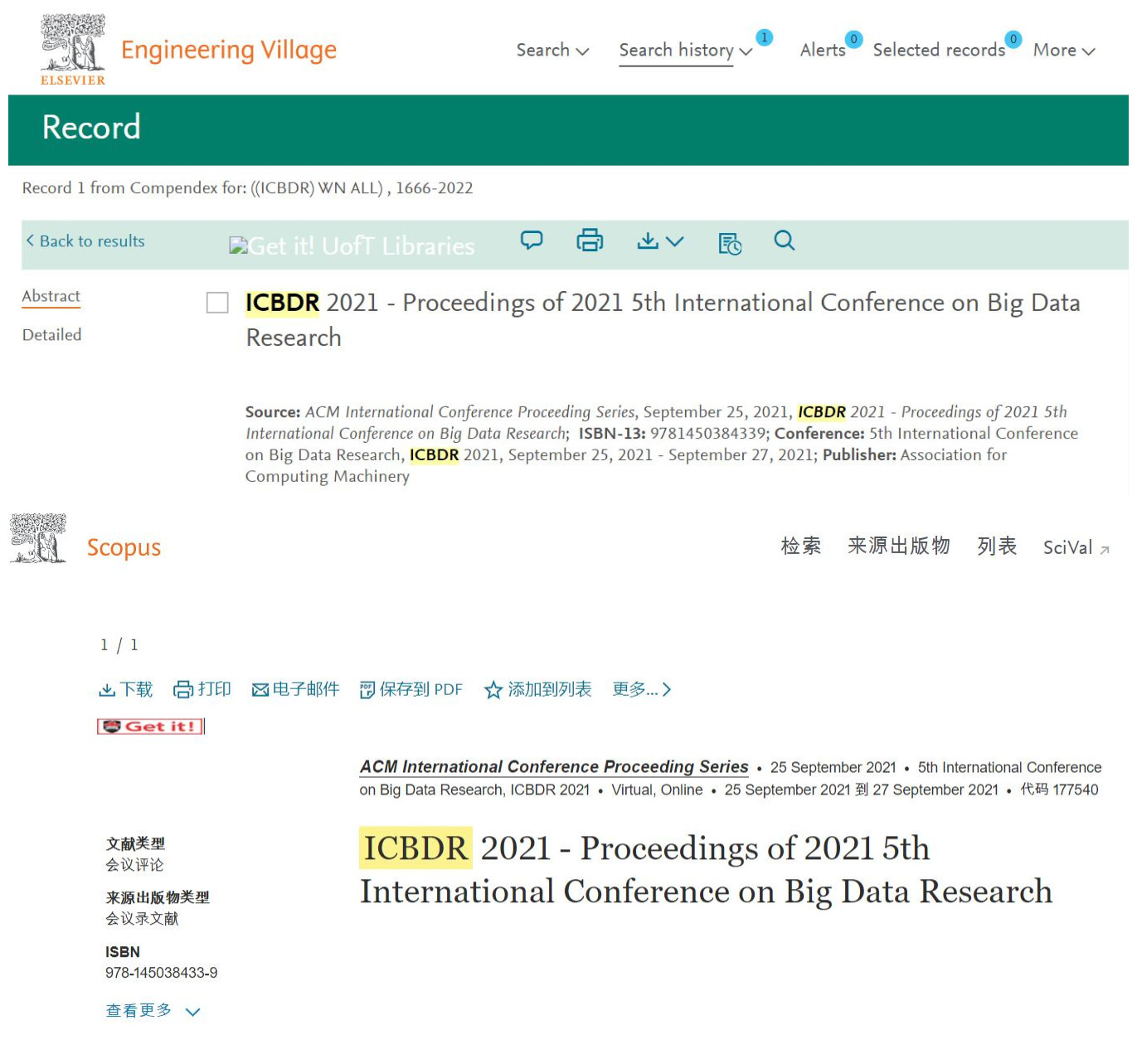Open the ICBDR 2021 Proceedings record title
Image resolution: width=1137 pixels, height=1064 pixels.
663,320
